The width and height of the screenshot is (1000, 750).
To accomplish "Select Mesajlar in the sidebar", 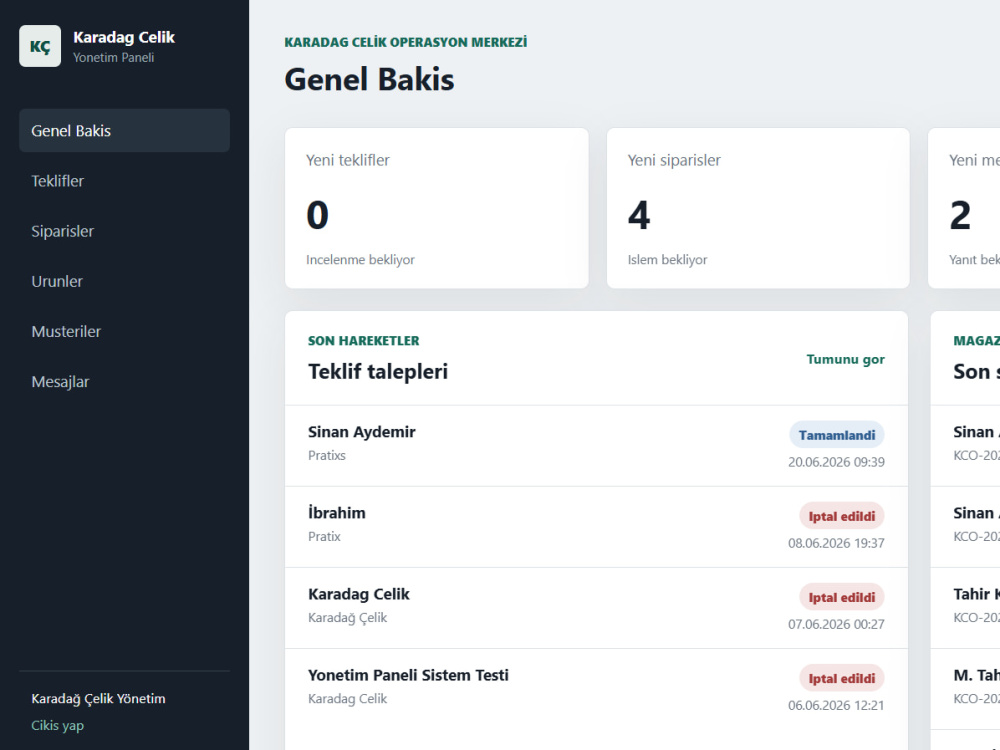I will tap(124, 382).
